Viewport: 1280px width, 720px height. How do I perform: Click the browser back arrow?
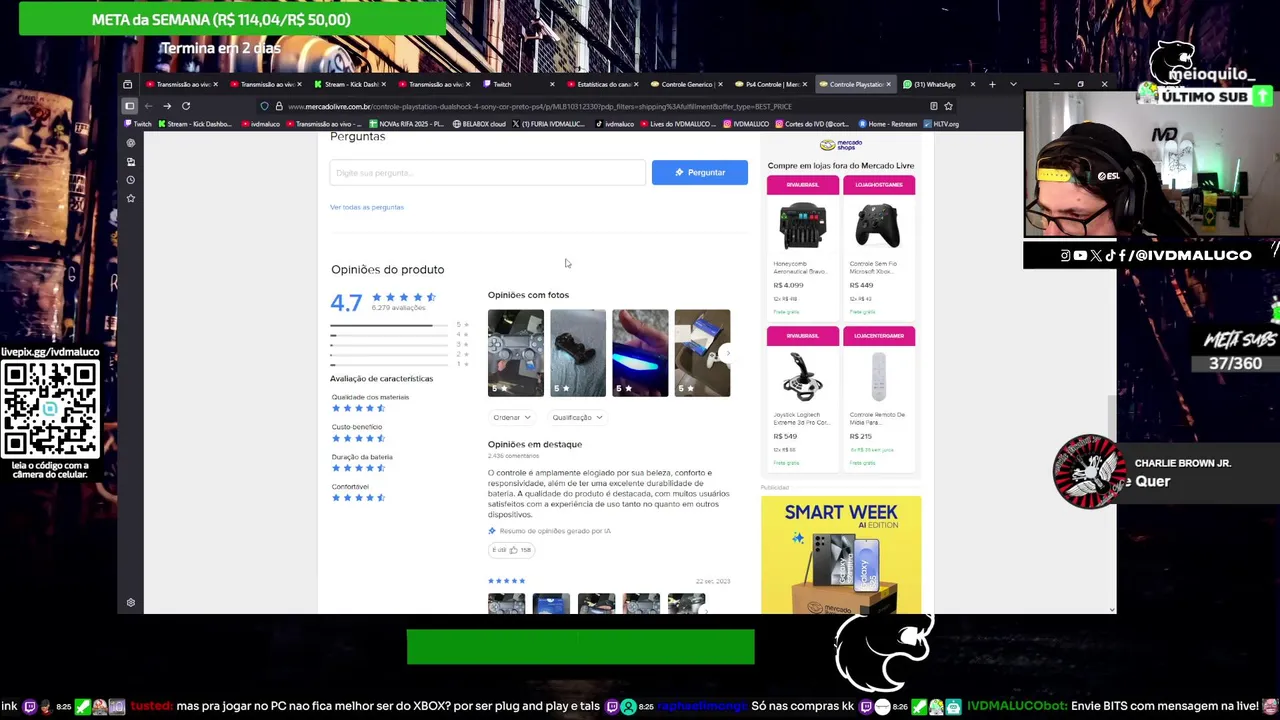pyautogui.click(x=148, y=106)
